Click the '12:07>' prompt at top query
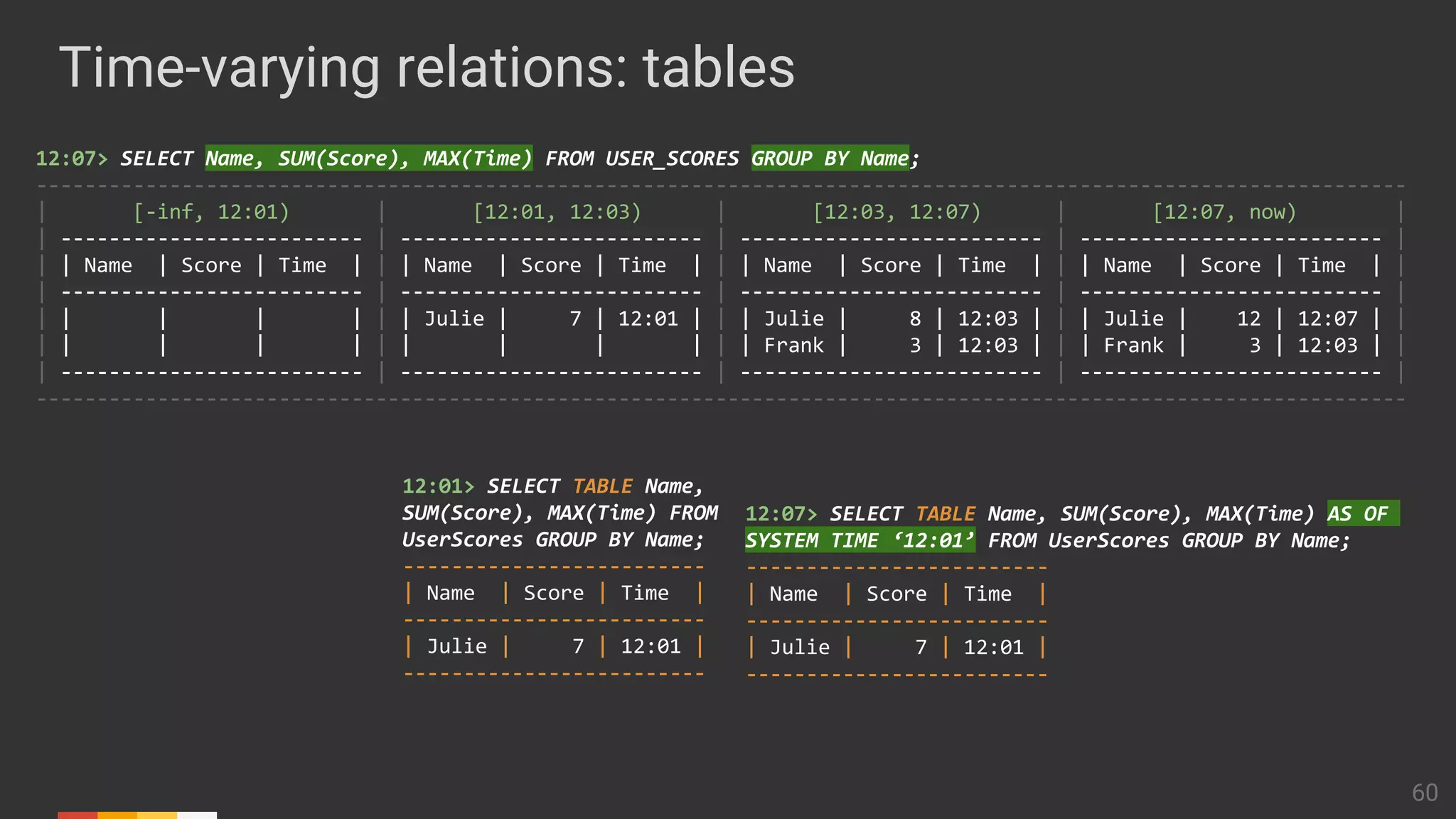 (71, 159)
